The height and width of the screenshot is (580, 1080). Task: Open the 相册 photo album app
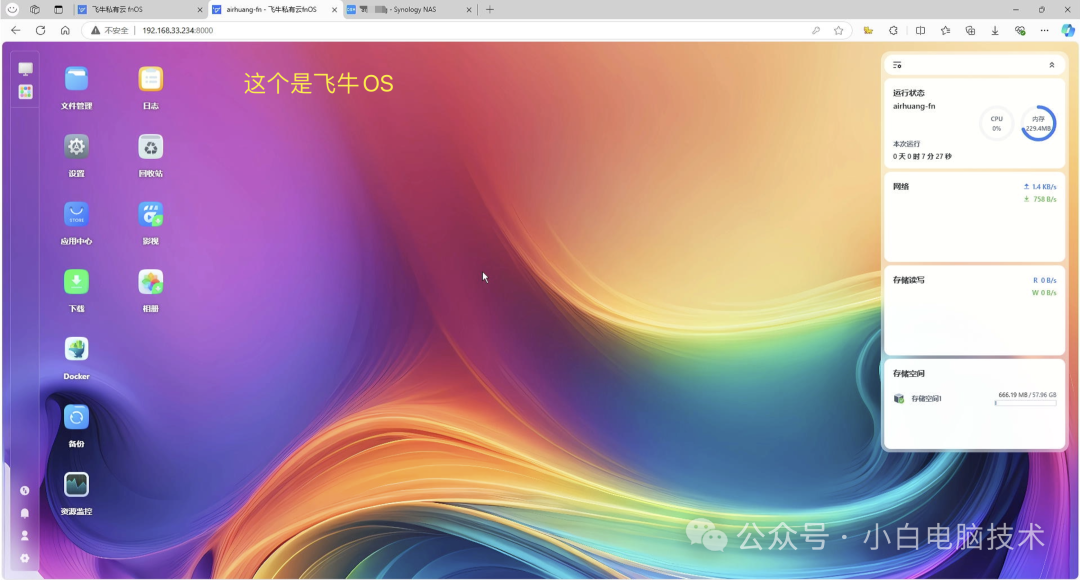tap(150, 281)
